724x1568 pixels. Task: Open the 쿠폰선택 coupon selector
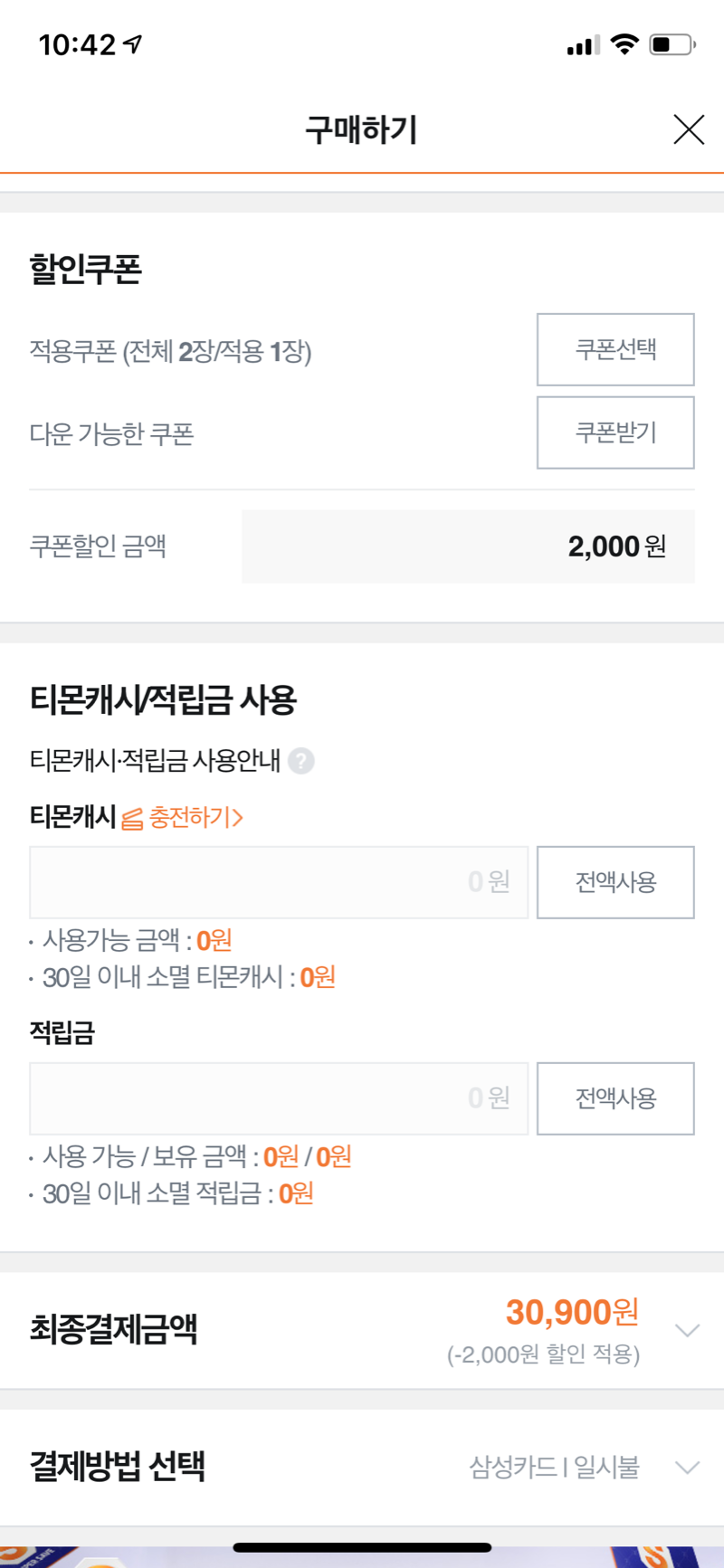coord(615,350)
